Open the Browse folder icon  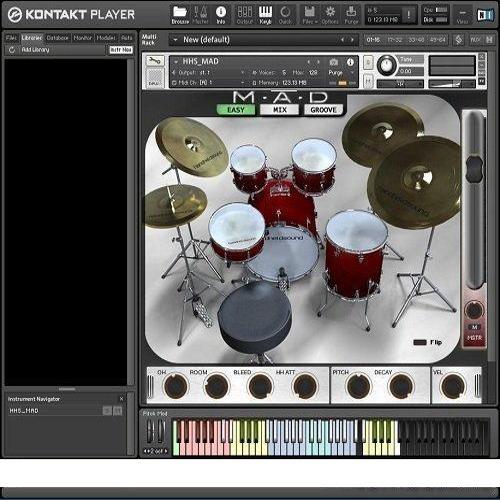click(180, 15)
